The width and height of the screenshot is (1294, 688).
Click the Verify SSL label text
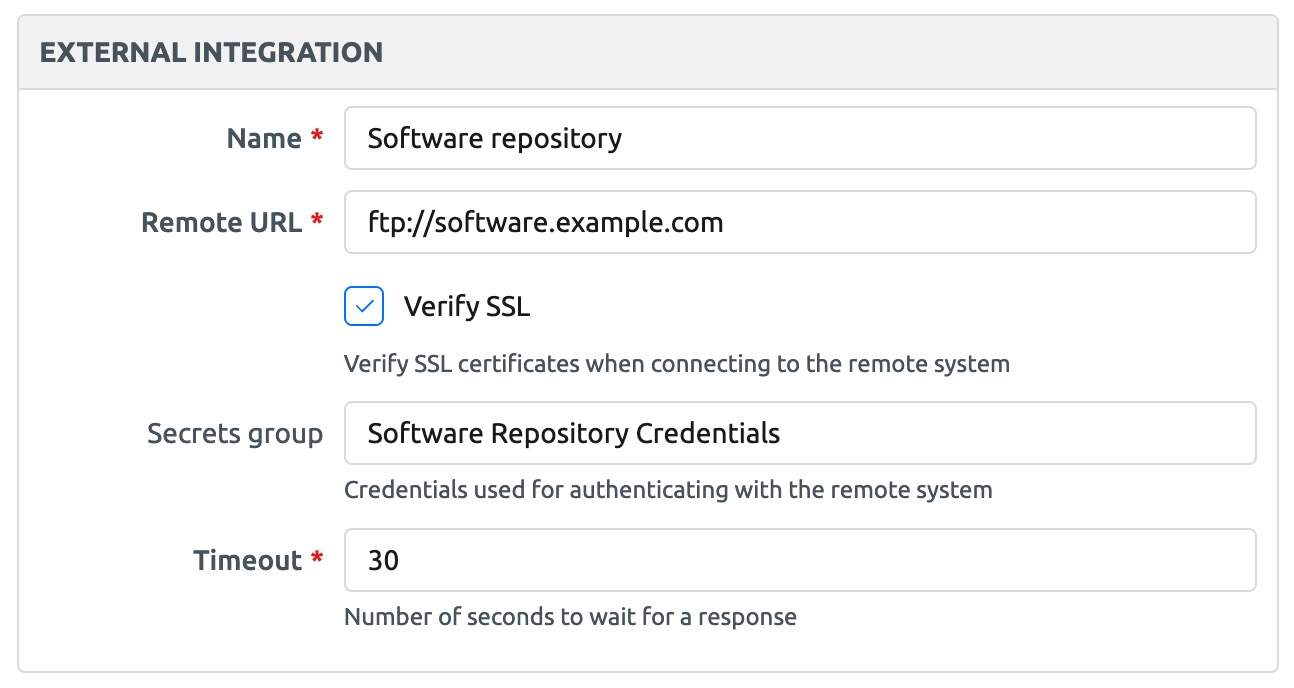point(466,307)
